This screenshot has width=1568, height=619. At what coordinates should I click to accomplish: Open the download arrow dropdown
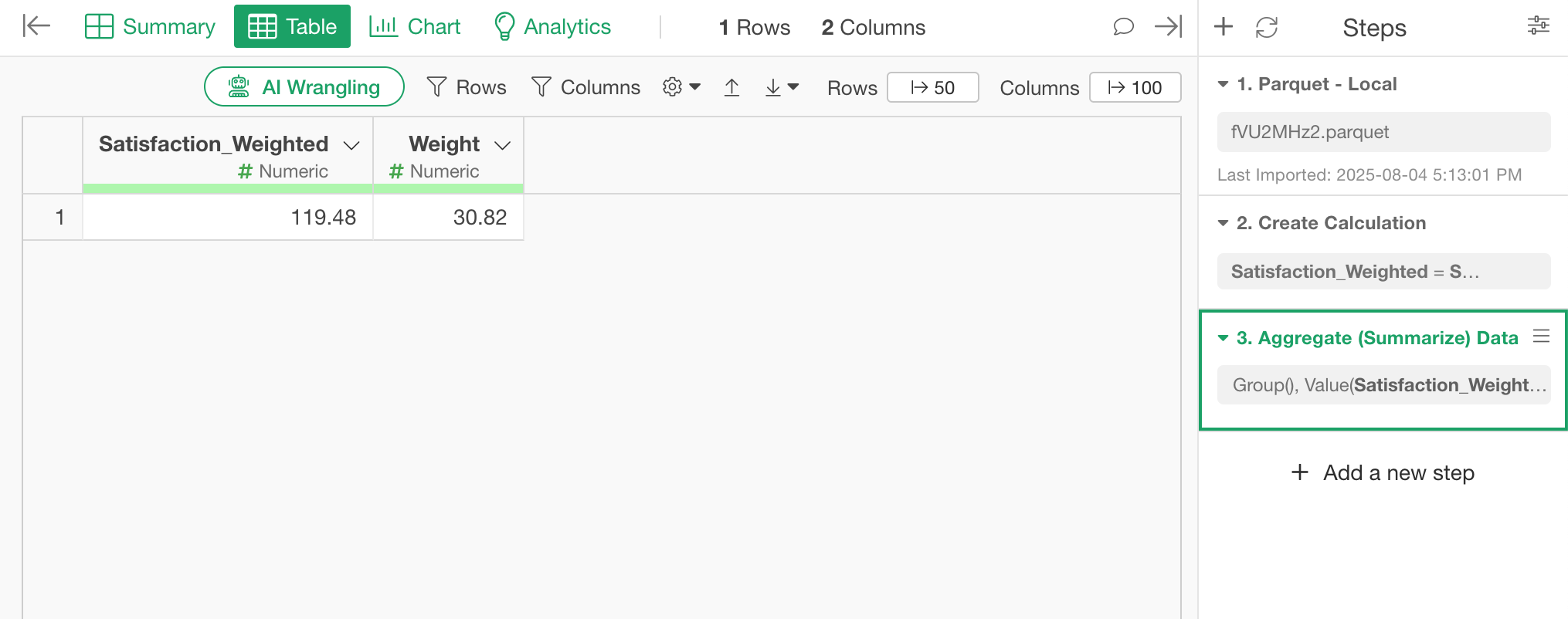[782, 87]
